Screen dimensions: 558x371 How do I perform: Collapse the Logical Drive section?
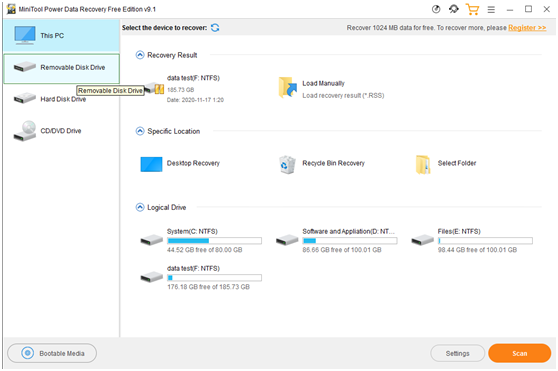pyautogui.click(x=140, y=207)
